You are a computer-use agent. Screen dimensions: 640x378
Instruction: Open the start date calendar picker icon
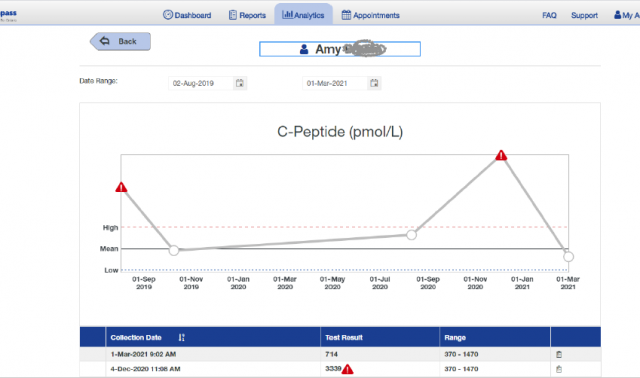240,83
